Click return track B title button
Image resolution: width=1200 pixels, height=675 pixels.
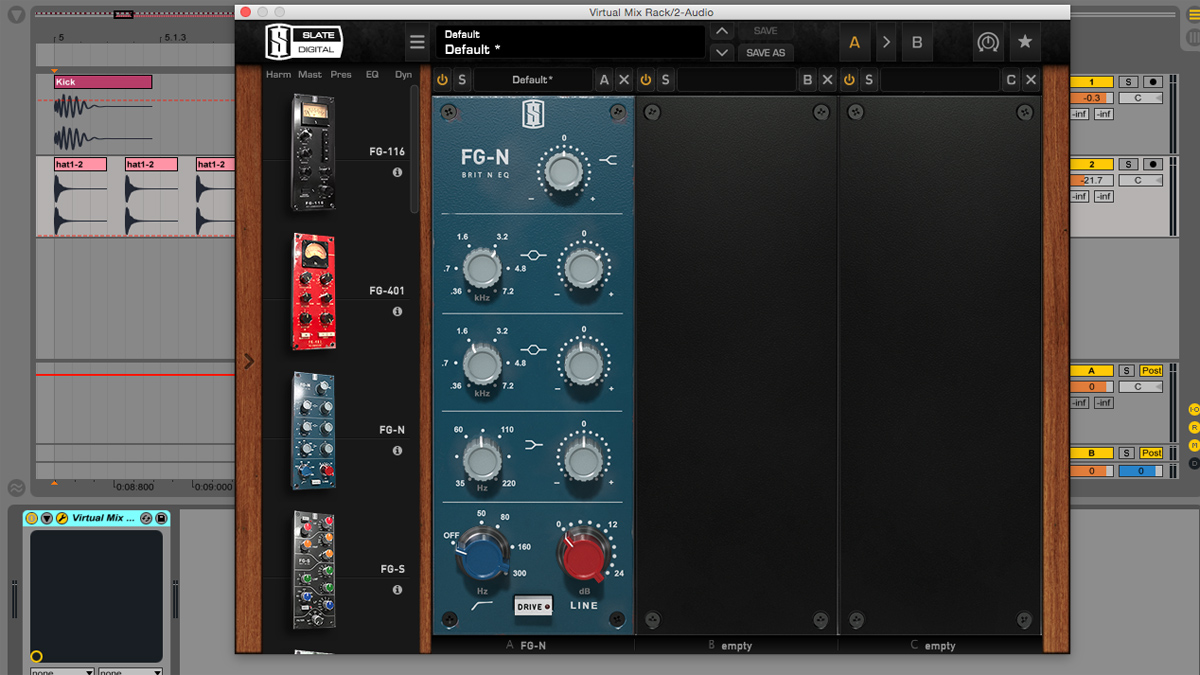(1092, 453)
